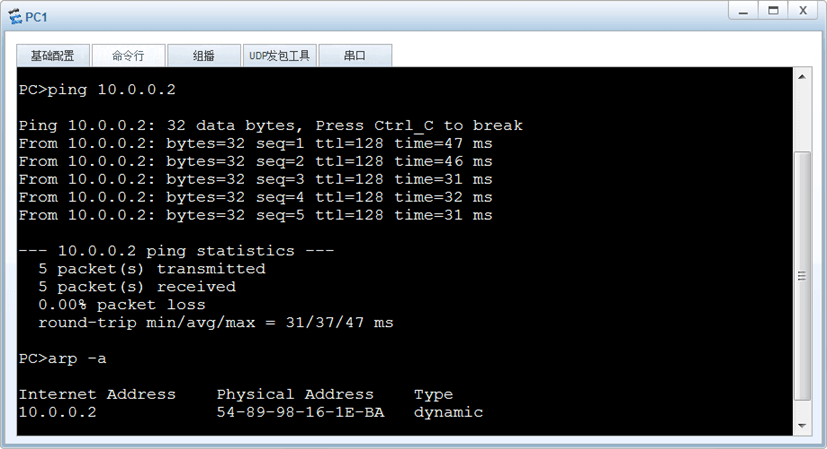Click the round-trip min/avg/max line
Viewport: 827px width, 449px height.
pyautogui.click(x=215, y=323)
